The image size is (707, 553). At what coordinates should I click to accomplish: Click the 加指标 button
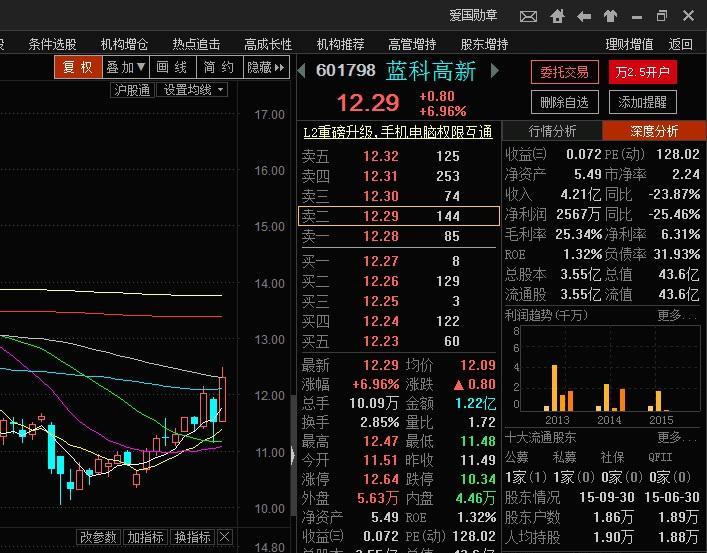point(145,537)
